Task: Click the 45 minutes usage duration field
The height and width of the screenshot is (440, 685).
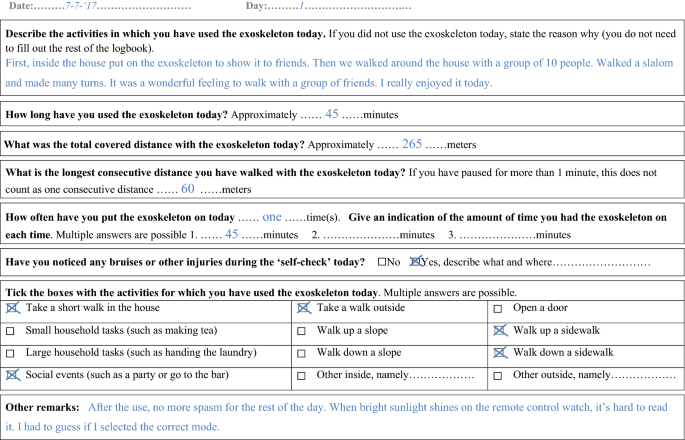Action: click(x=333, y=115)
